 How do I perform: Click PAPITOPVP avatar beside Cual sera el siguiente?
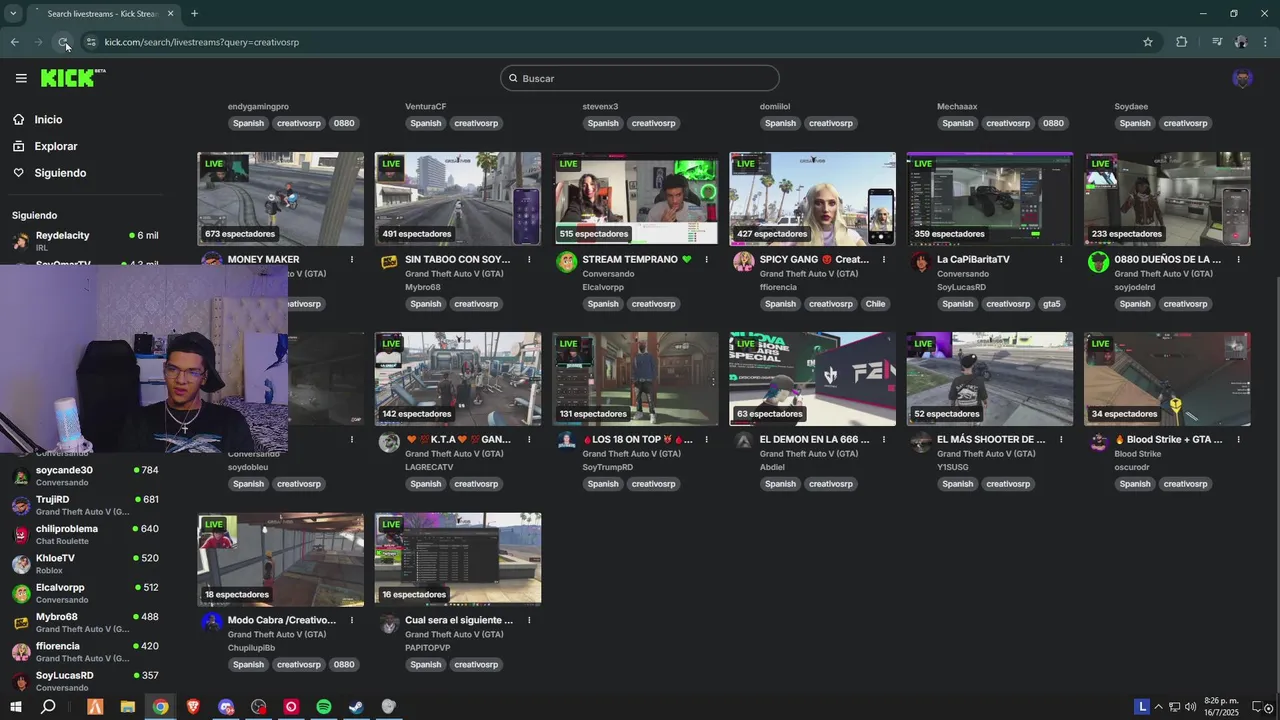[389, 623]
